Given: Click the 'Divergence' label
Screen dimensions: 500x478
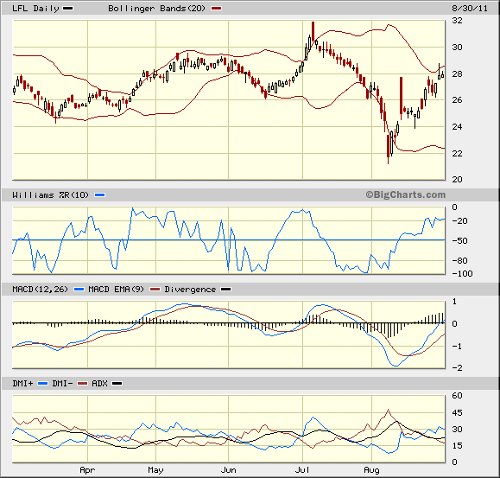Looking at the screenshot, I should coord(190,289).
